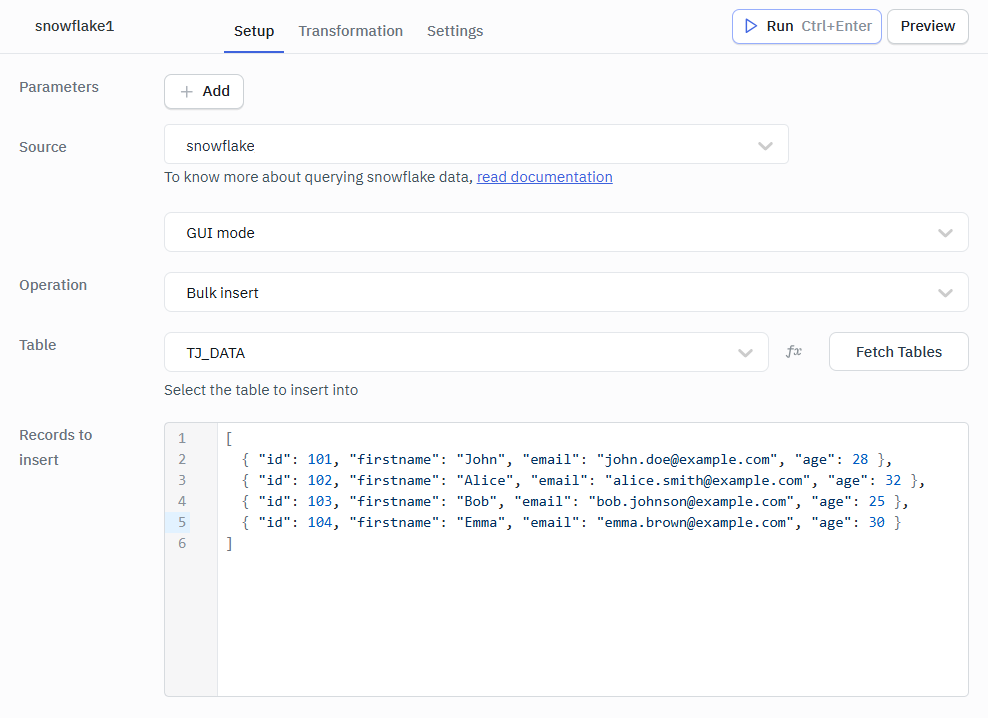This screenshot has height=718, width=988.
Task: Click the "alice.smith@example.com" value in editor
Action: tap(708, 480)
